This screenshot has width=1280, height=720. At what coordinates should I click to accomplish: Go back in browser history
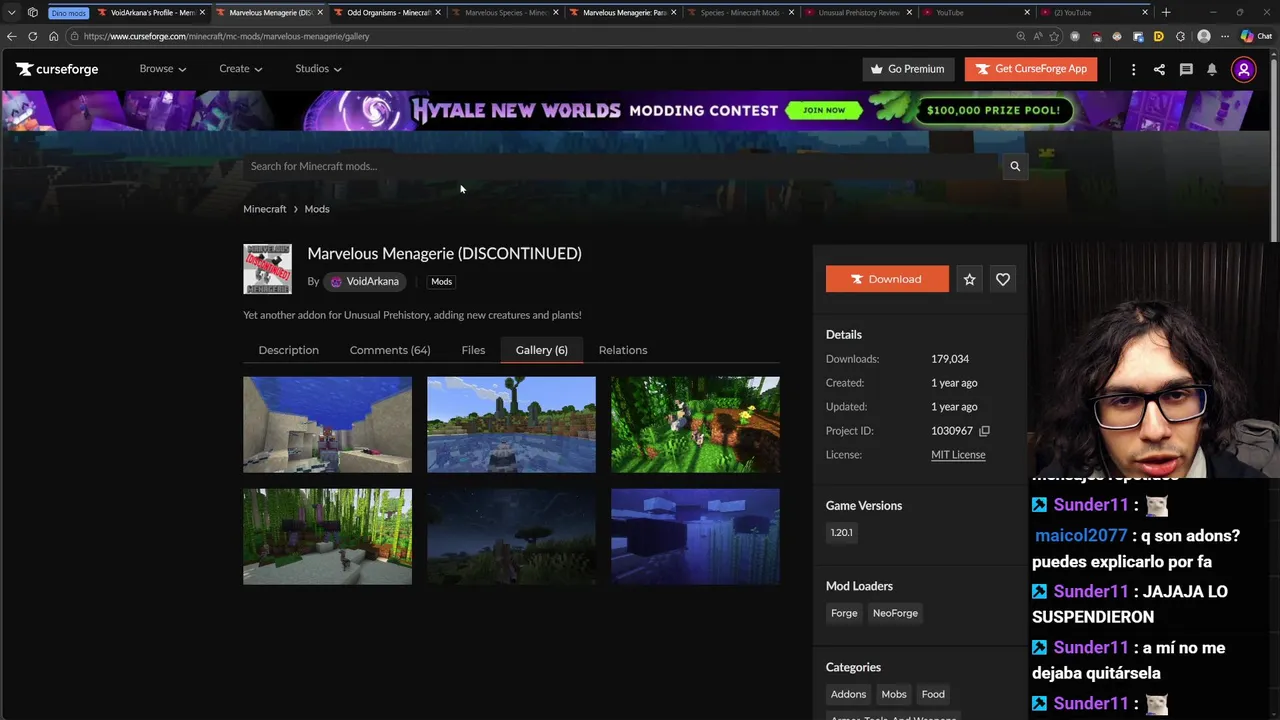pos(11,36)
